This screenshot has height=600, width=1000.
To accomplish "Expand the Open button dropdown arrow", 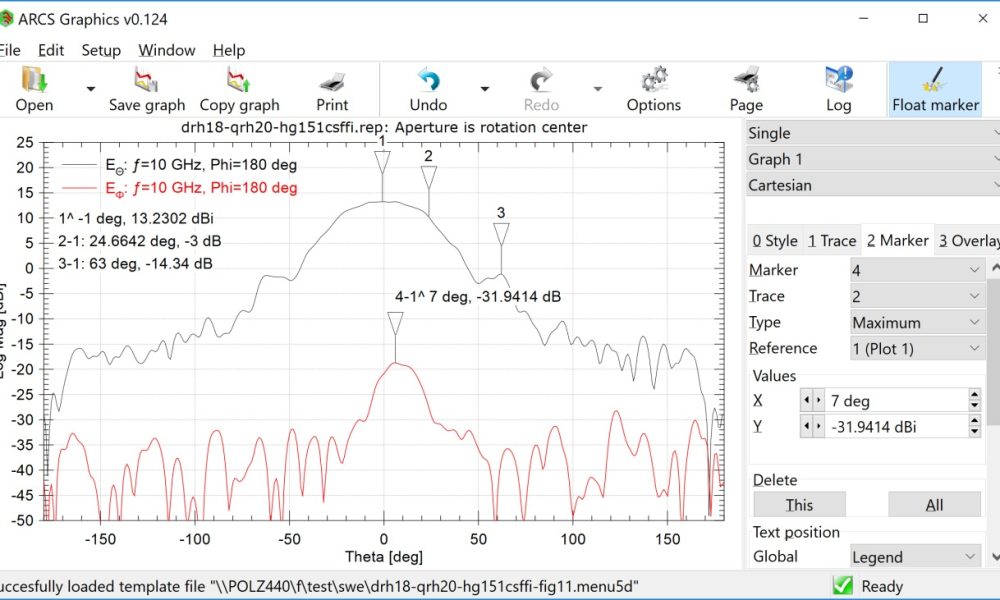I will (x=91, y=89).
